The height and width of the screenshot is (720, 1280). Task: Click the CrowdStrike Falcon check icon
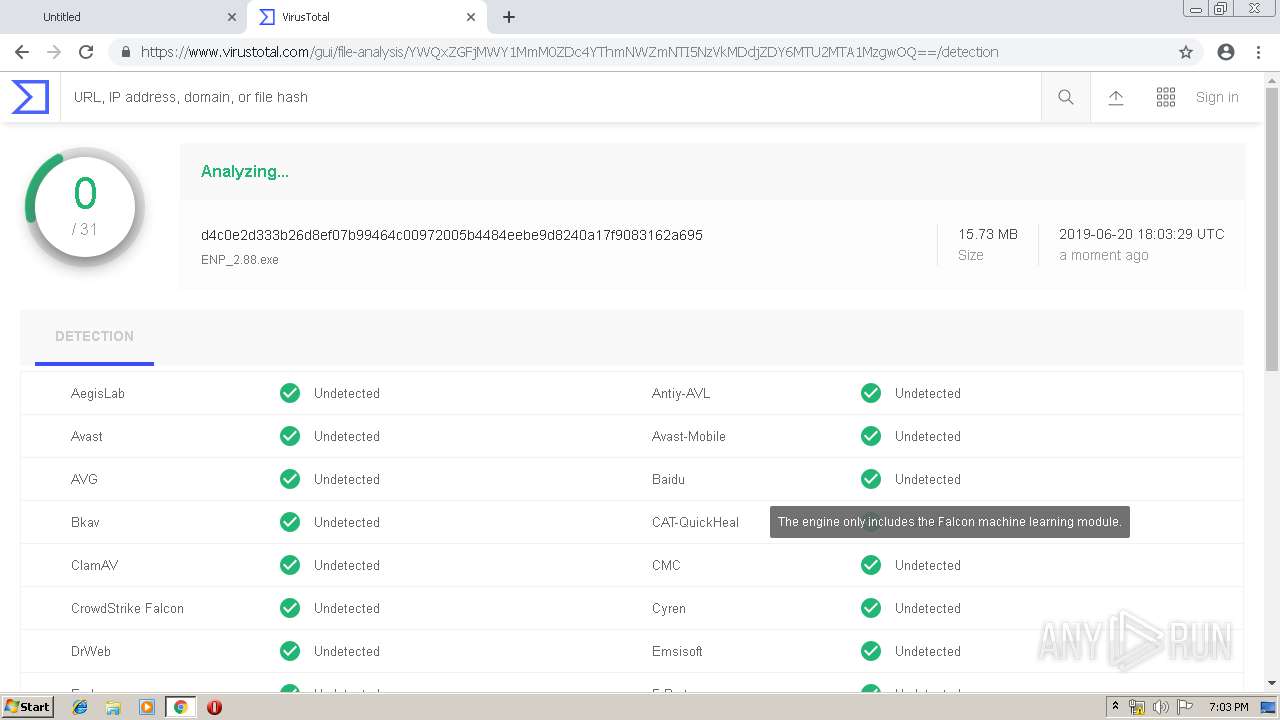tap(290, 608)
